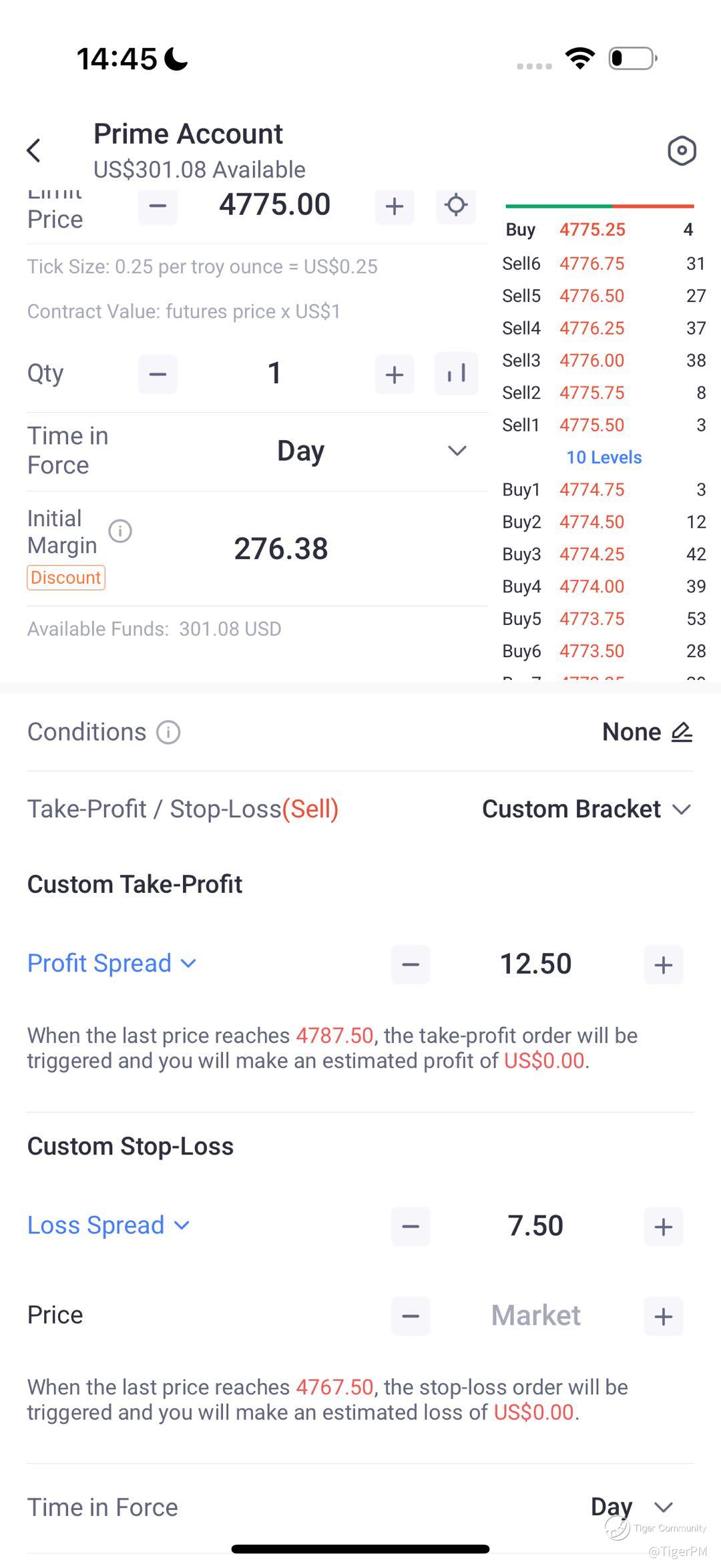Image resolution: width=721 pixels, height=1568 pixels.
Task: Tap the crosshair price target icon
Action: (x=456, y=205)
